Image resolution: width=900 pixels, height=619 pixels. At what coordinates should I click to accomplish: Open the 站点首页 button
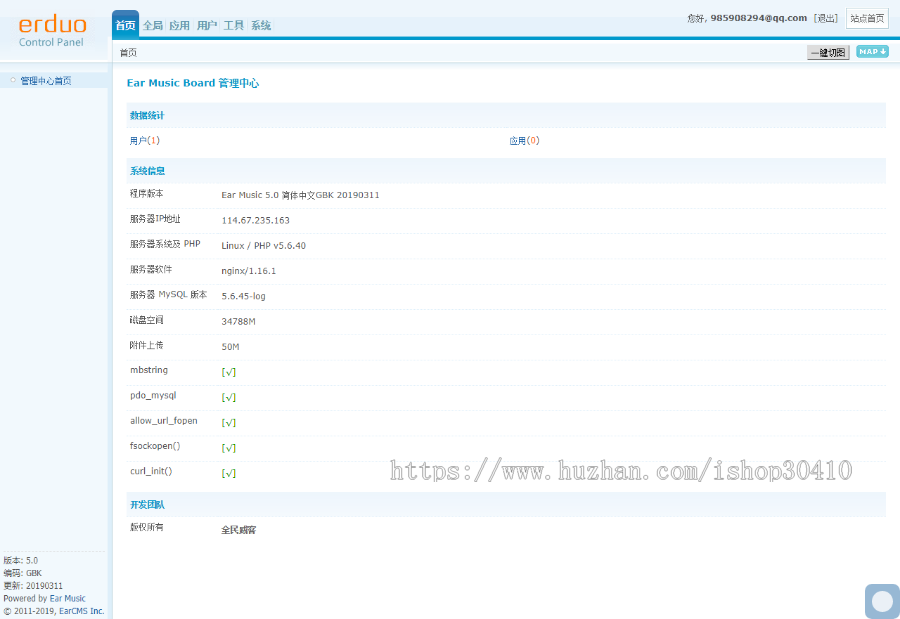[867, 18]
